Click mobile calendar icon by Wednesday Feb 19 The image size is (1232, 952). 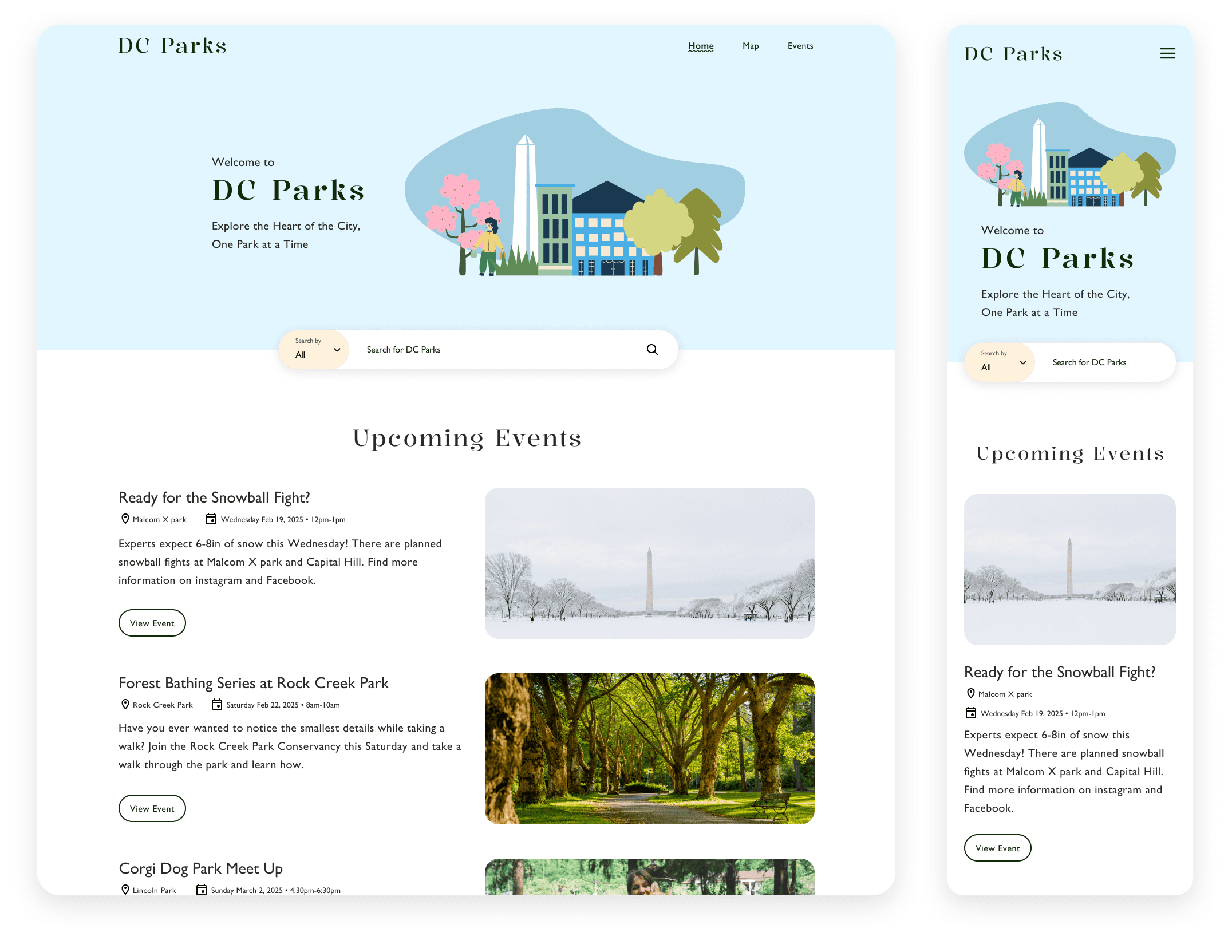[971, 713]
